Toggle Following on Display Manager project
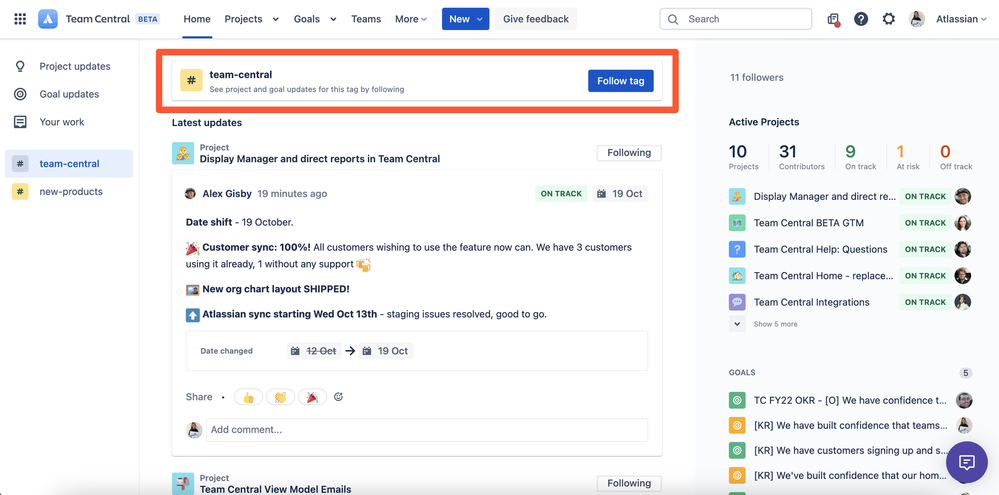Viewport: 999px width, 495px height. [629, 153]
